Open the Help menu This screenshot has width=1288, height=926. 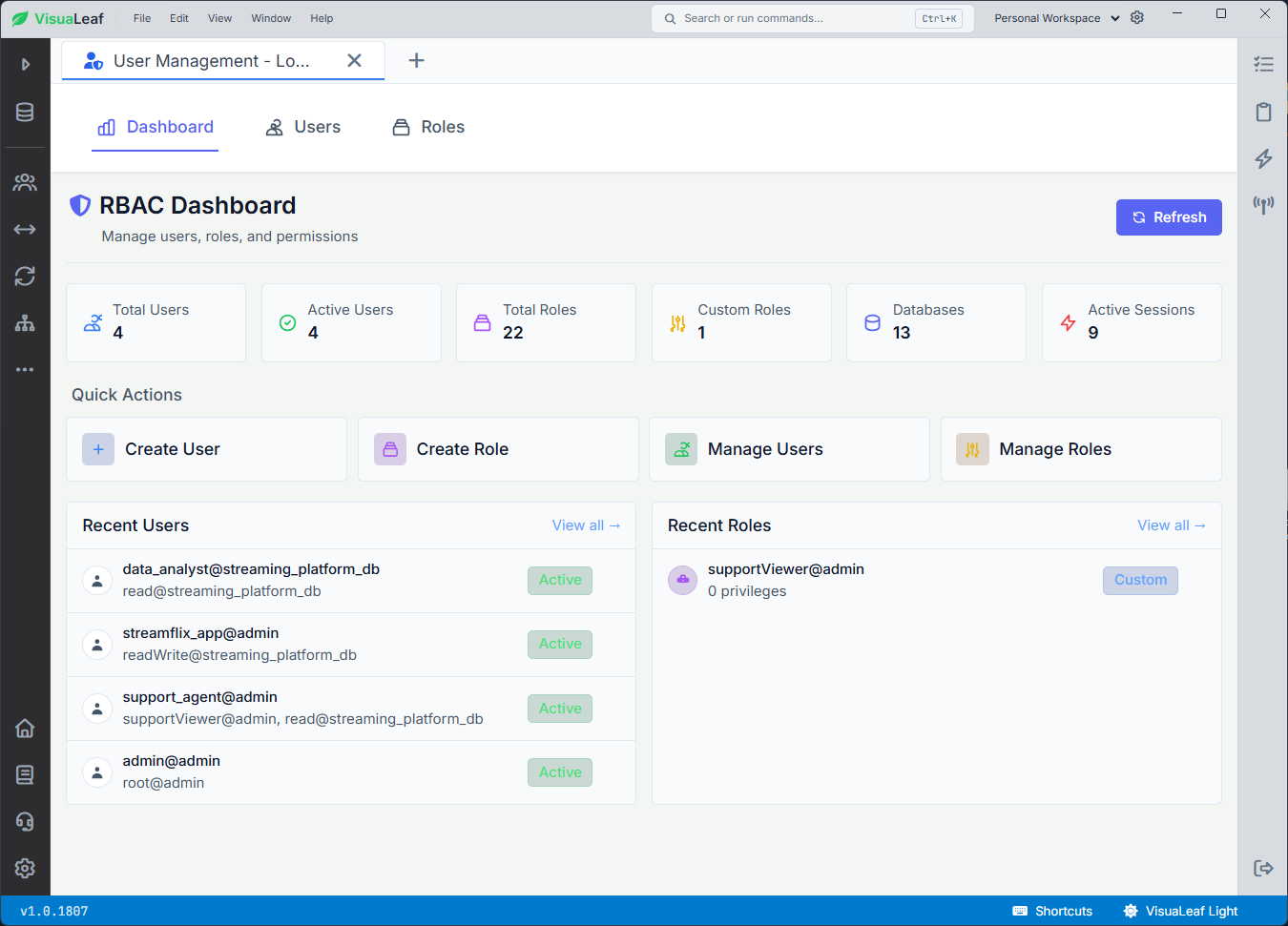(x=322, y=18)
